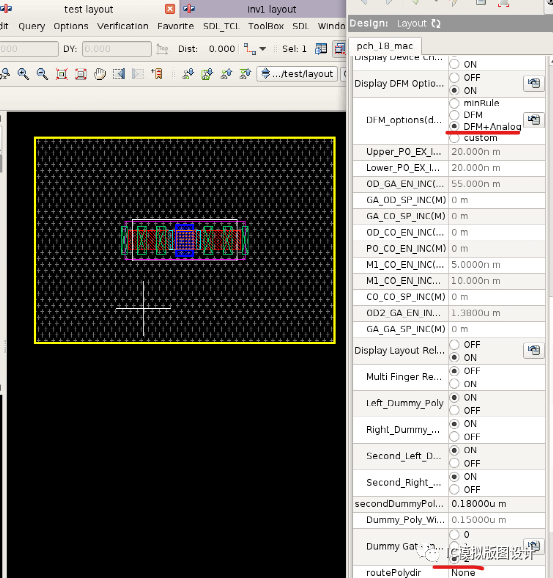Select the minRule DFM option

[x=454, y=103]
